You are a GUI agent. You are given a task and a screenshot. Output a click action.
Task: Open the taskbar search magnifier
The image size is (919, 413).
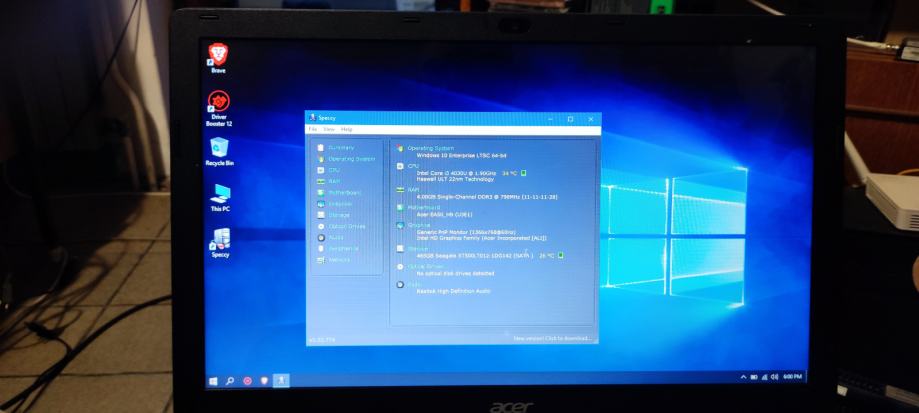[x=230, y=381]
